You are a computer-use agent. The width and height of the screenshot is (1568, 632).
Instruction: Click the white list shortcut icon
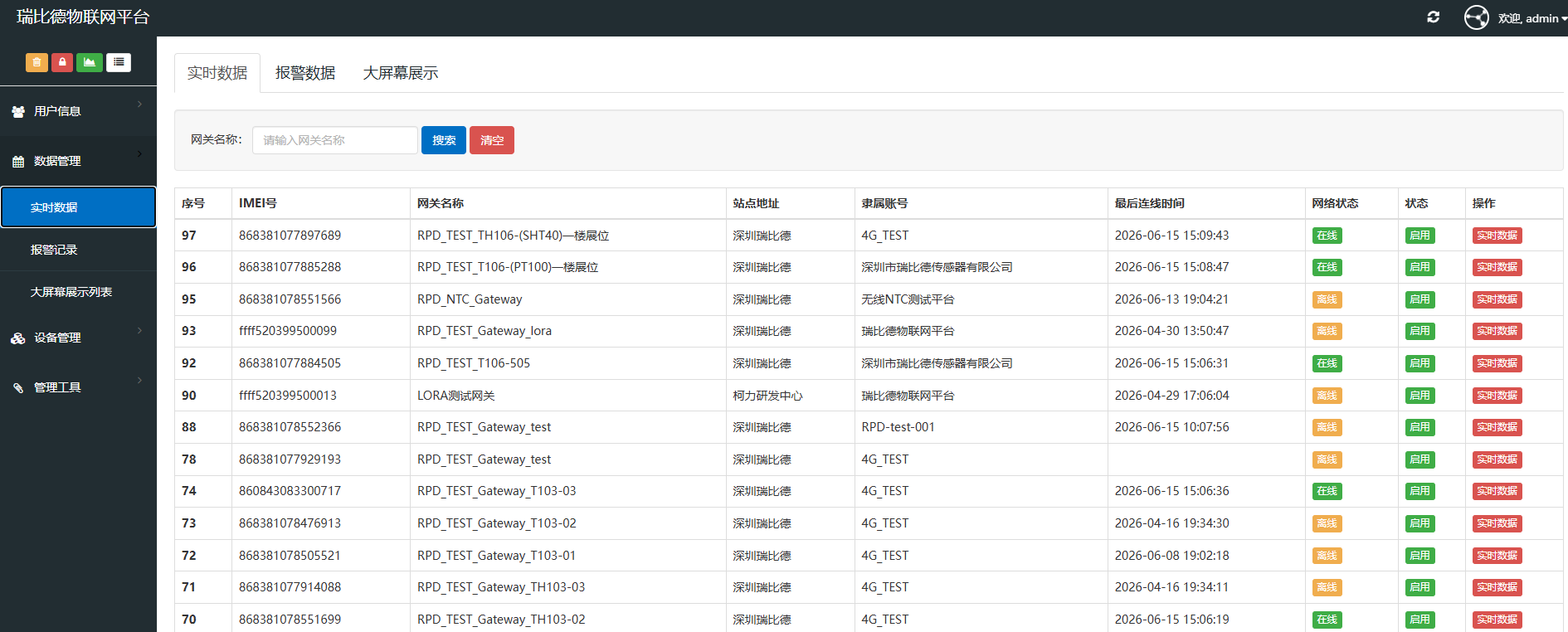coord(119,62)
